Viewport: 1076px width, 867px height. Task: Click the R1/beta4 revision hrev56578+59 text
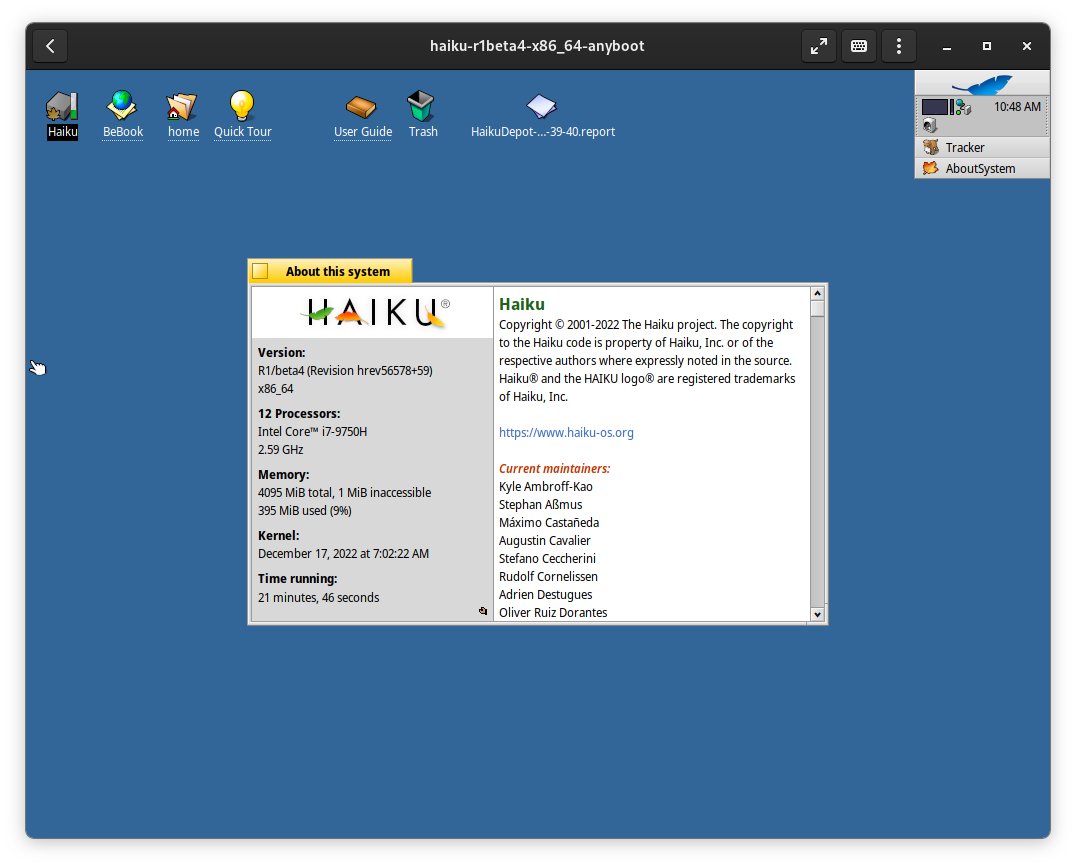pyautogui.click(x=345, y=370)
